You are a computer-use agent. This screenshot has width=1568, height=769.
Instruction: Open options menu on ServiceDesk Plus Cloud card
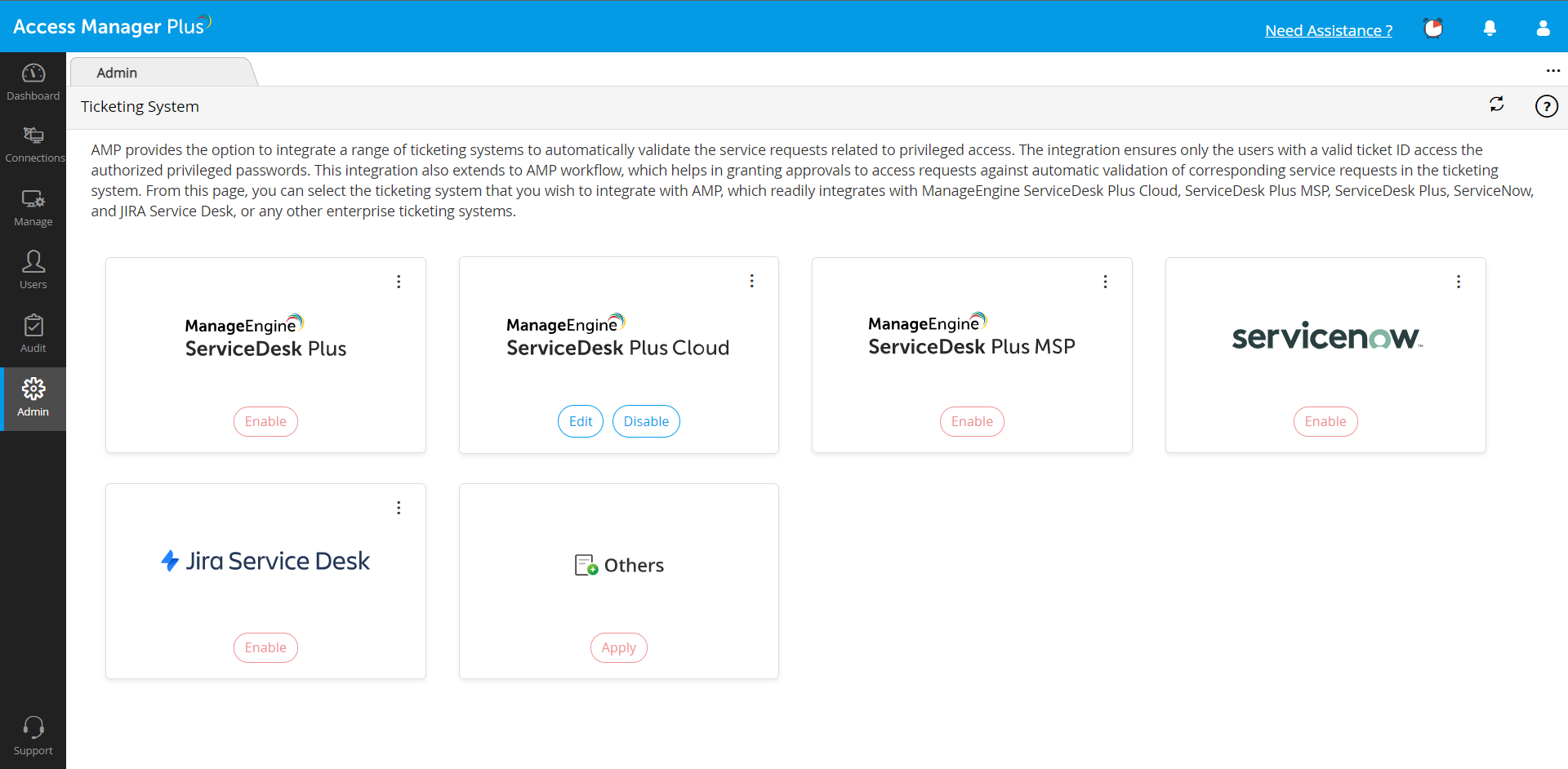pyautogui.click(x=751, y=281)
